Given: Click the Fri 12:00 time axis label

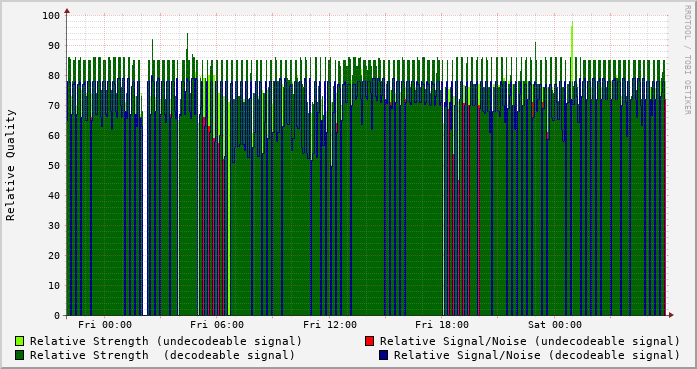Looking at the screenshot, I should pos(330,325).
